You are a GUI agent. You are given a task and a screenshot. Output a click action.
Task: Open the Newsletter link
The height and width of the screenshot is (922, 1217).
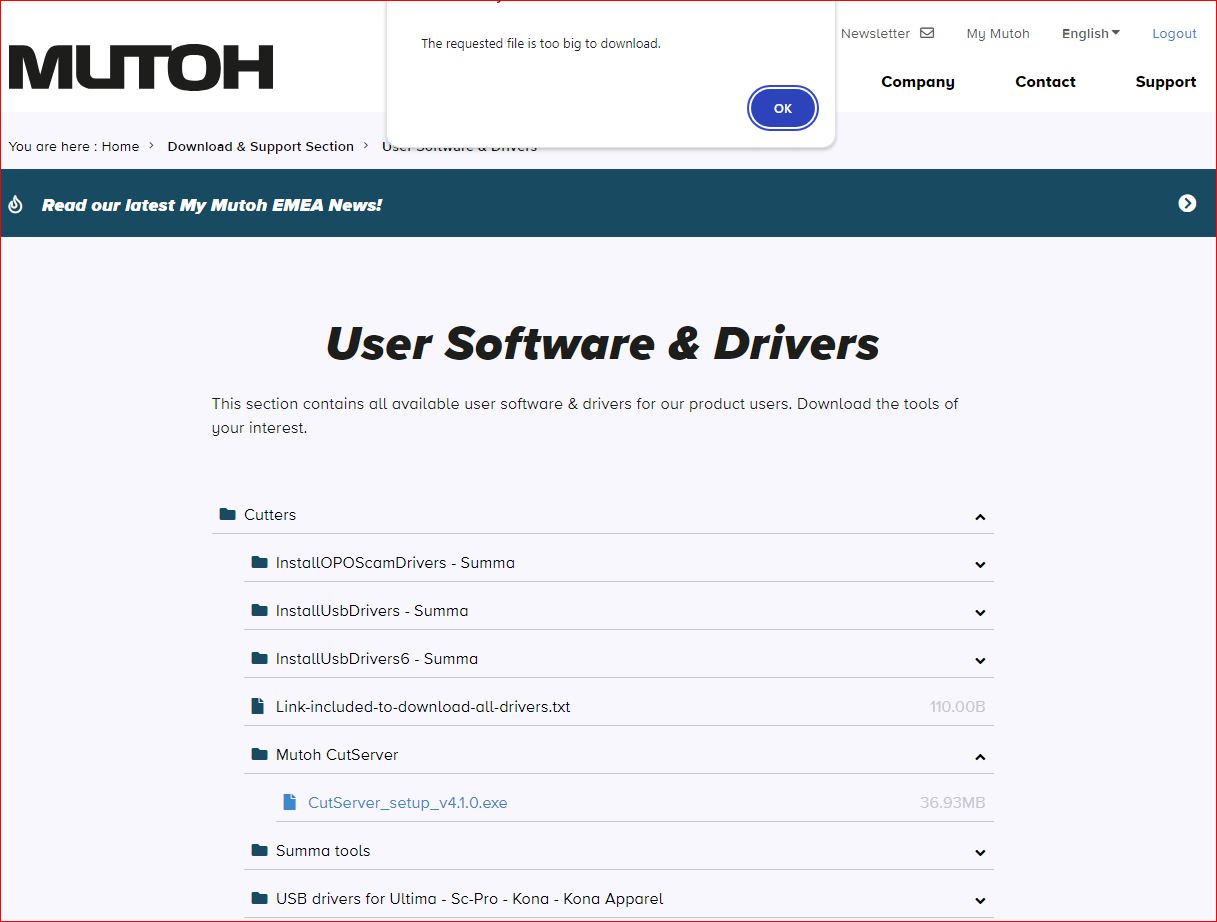pyautogui.click(x=875, y=33)
